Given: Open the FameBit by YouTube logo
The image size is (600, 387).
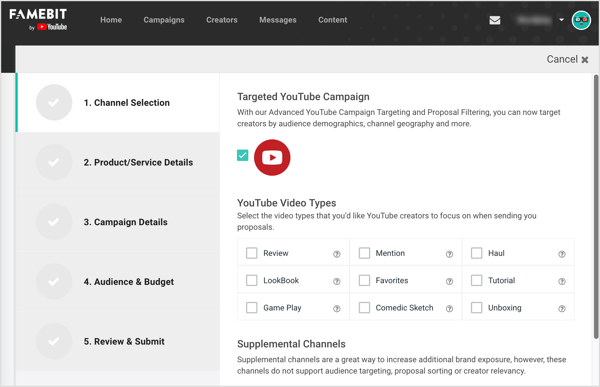Looking at the screenshot, I should click(x=38, y=20).
